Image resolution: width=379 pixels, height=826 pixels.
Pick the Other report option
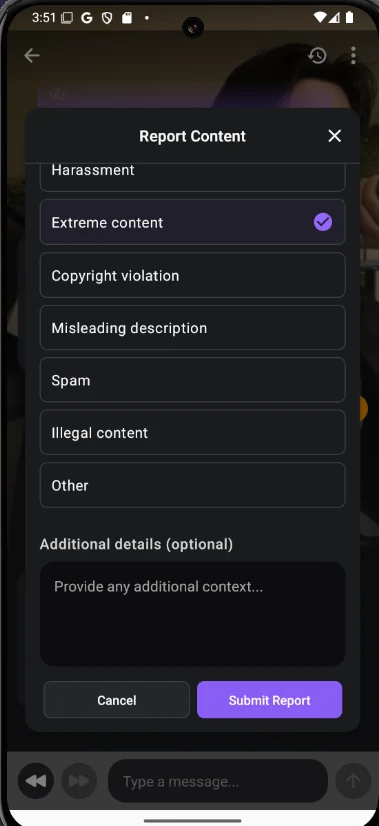(x=192, y=485)
